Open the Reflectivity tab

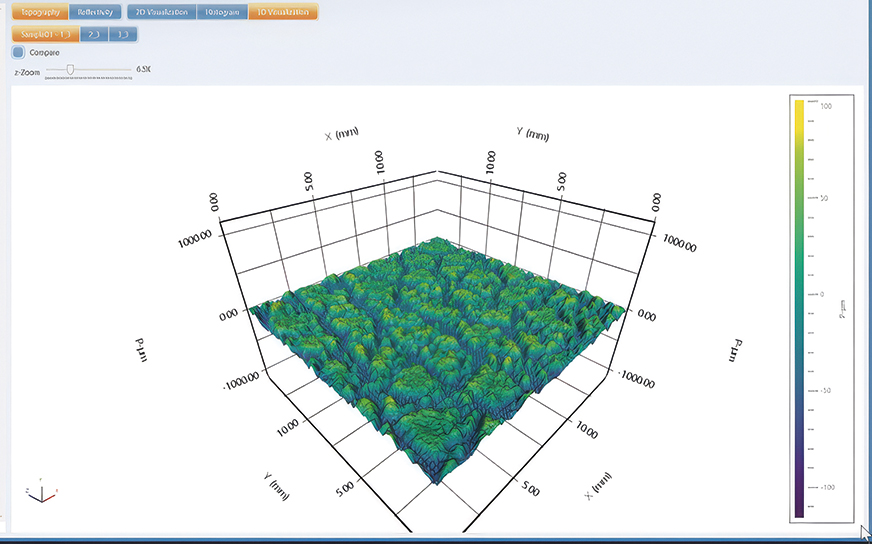pos(96,12)
